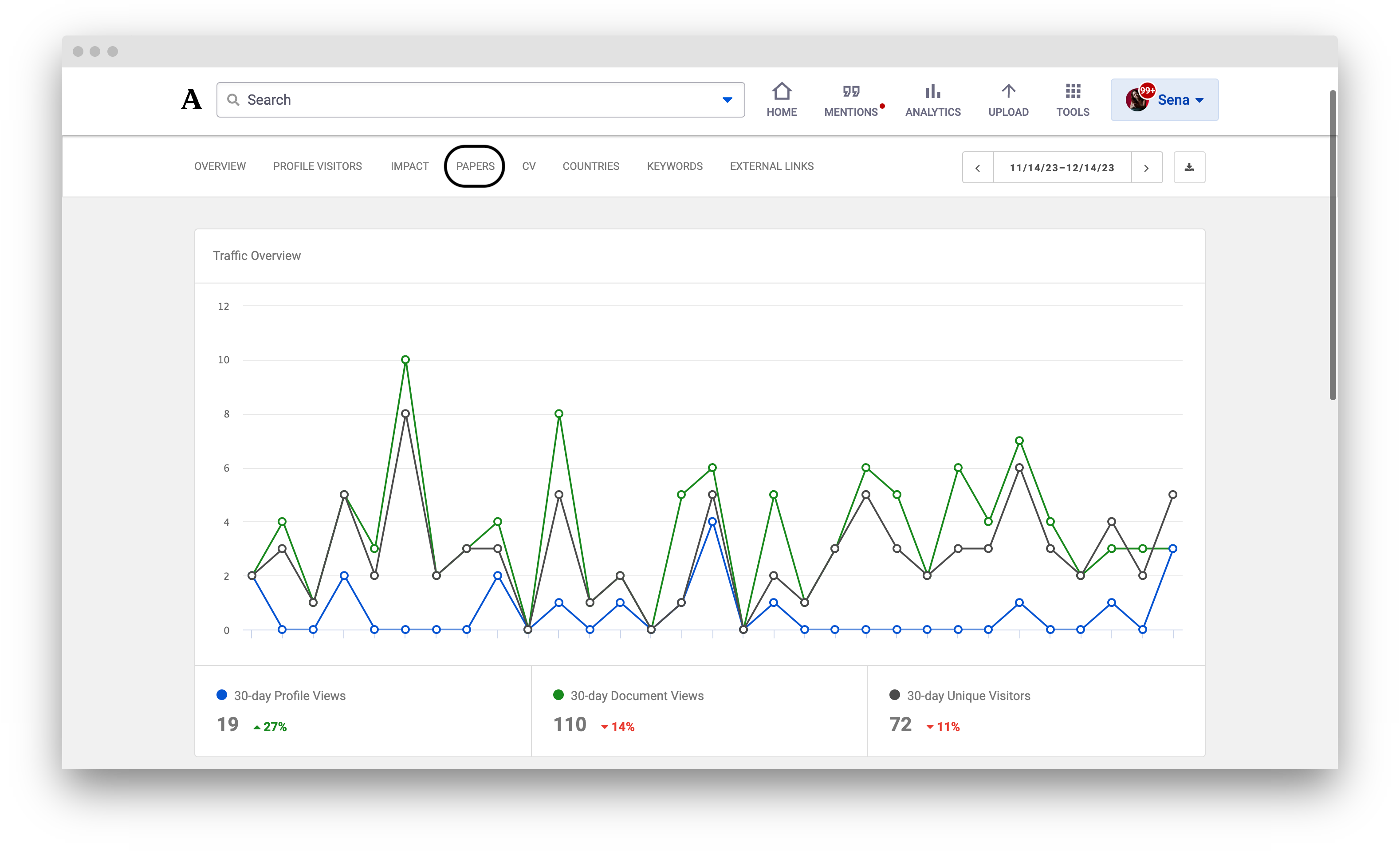Click the search magnifier icon
The height and width of the screenshot is (858, 1400).
point(233,100)
